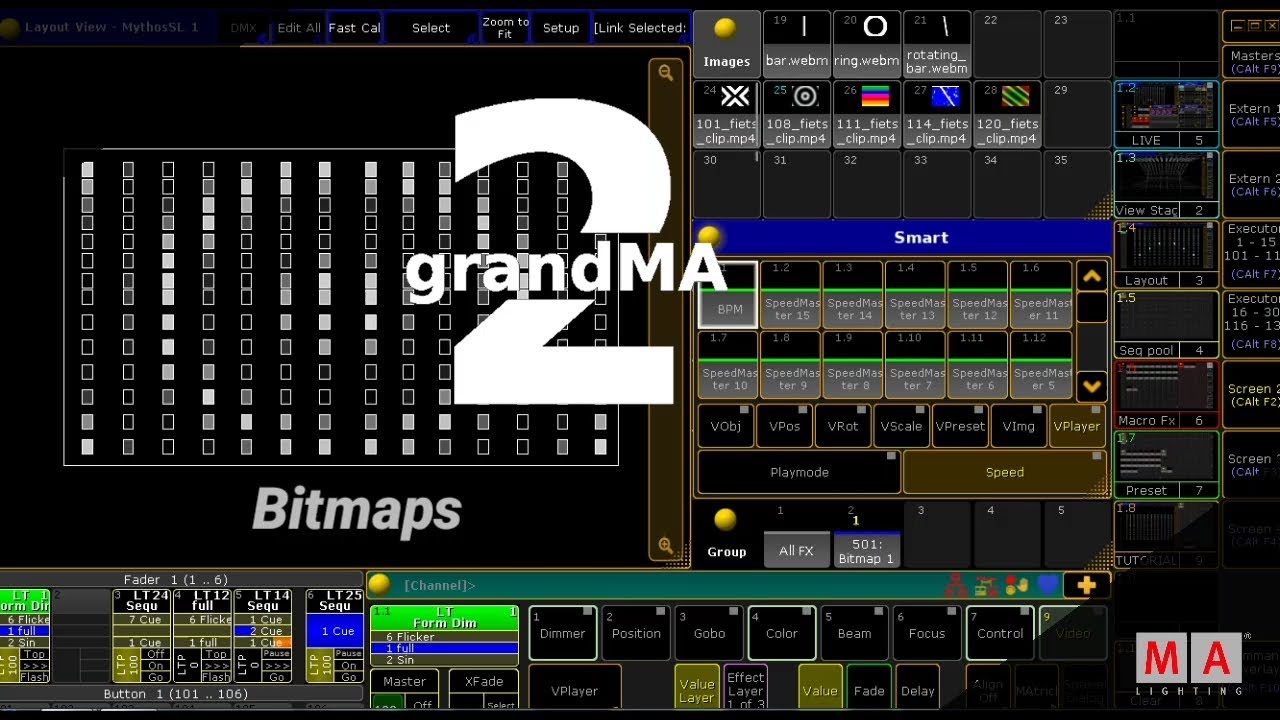
Task: Select the Playmode attribute
Action: (x=799, y=472)
